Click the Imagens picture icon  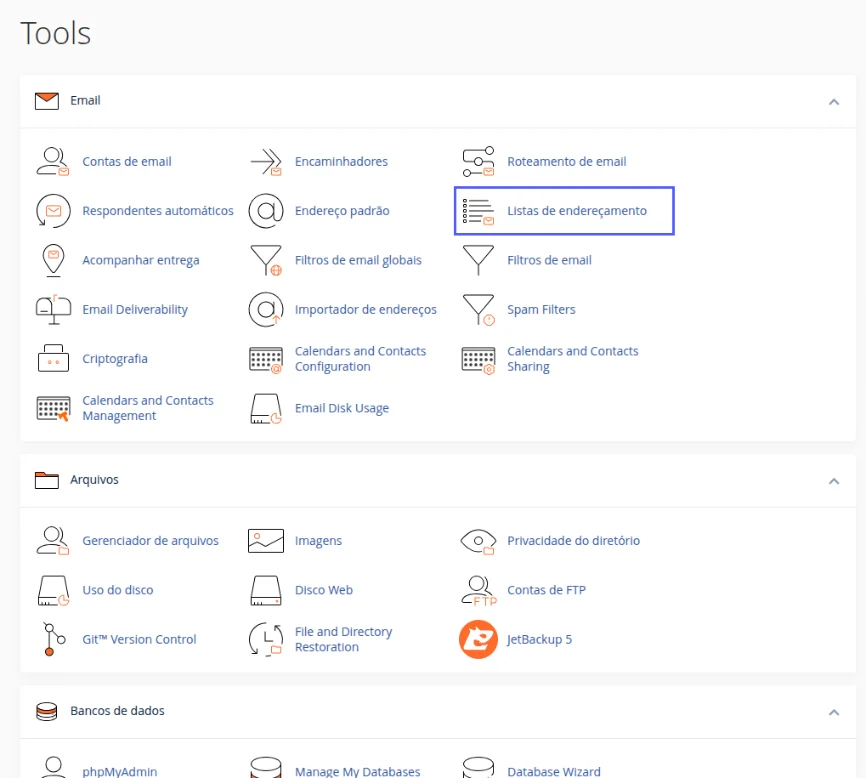click(x=266, y=541)
